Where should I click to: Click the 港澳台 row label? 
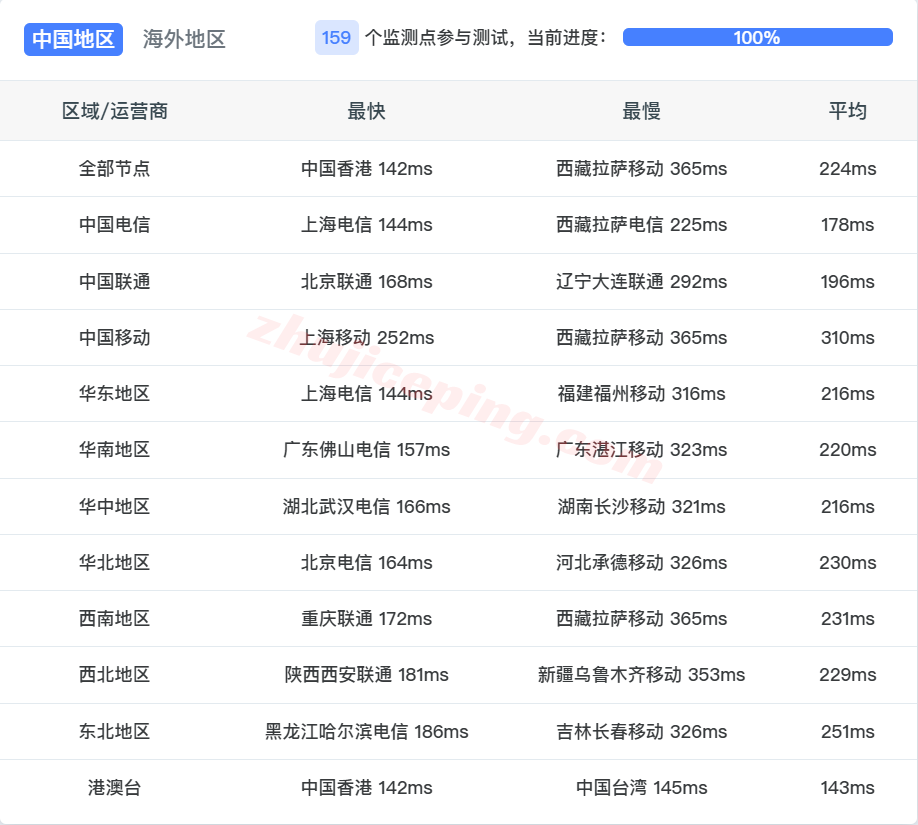coord(114,788)
